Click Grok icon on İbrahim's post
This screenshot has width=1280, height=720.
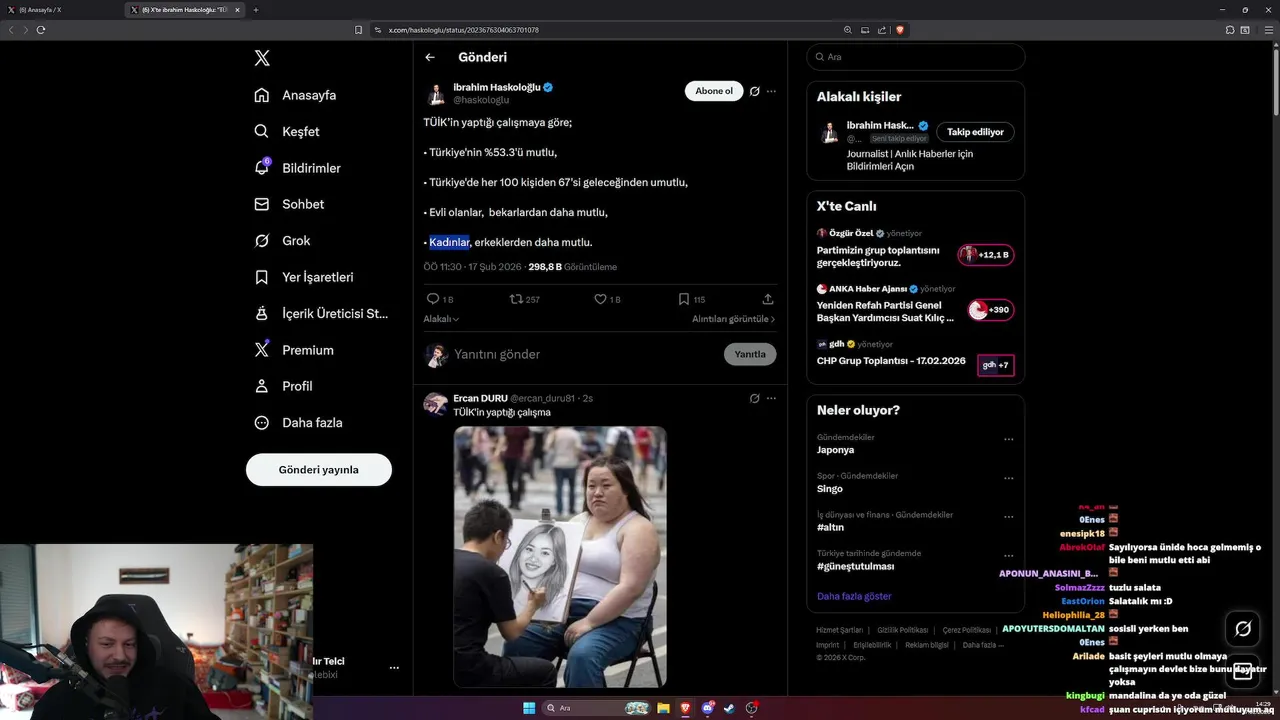[x=755, y=91]
